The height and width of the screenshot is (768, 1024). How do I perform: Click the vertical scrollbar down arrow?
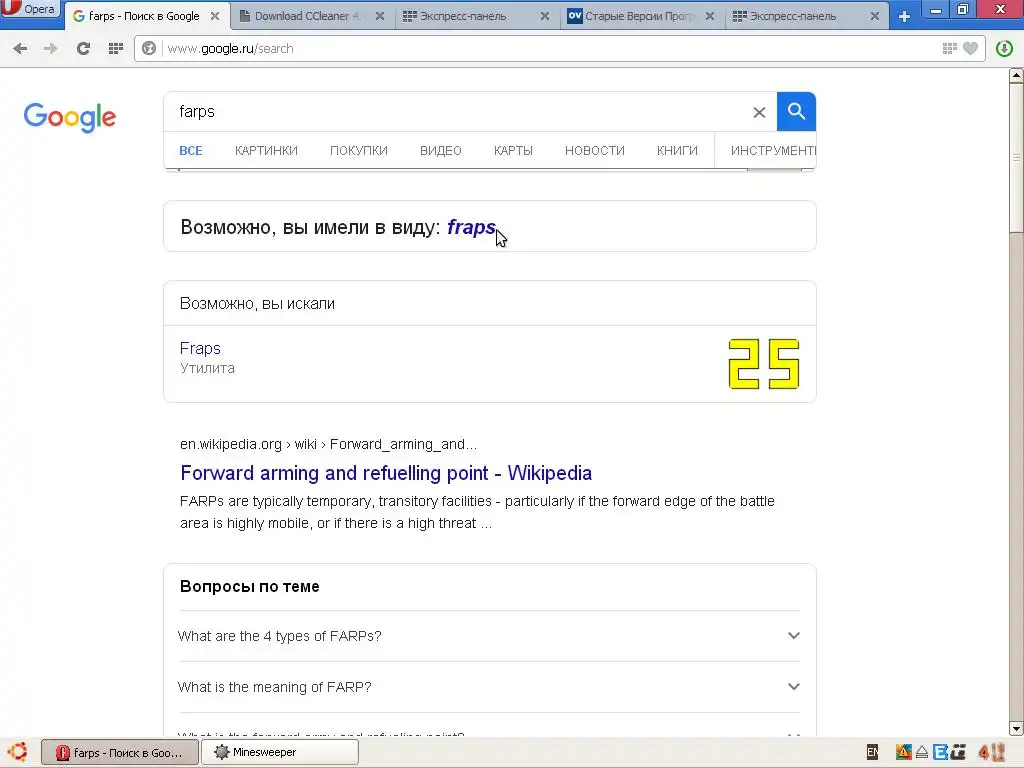tap(1016, 728)
